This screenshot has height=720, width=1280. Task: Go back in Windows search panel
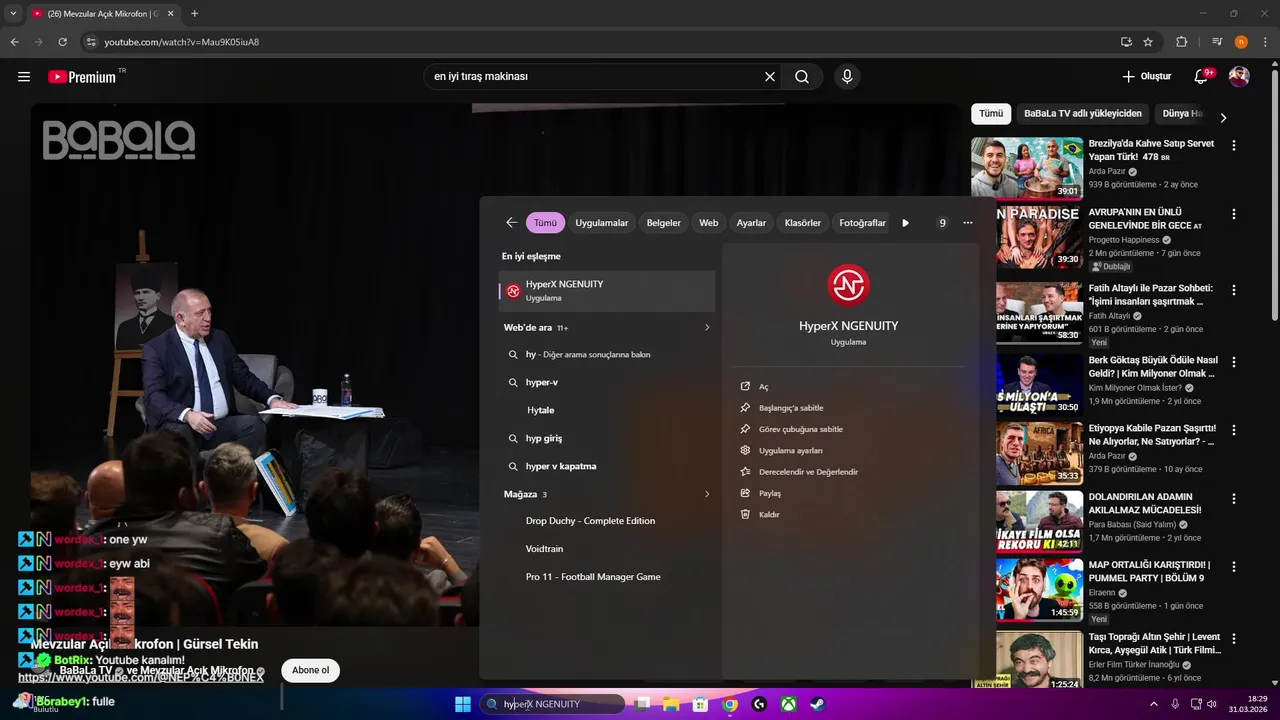pos(512,223)
